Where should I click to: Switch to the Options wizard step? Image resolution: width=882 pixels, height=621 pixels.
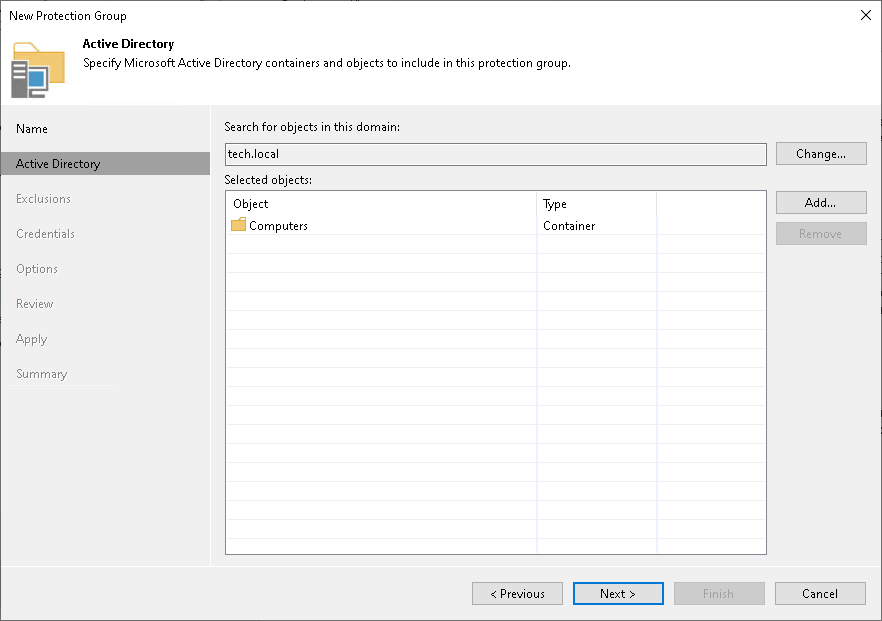coord(36,268)
